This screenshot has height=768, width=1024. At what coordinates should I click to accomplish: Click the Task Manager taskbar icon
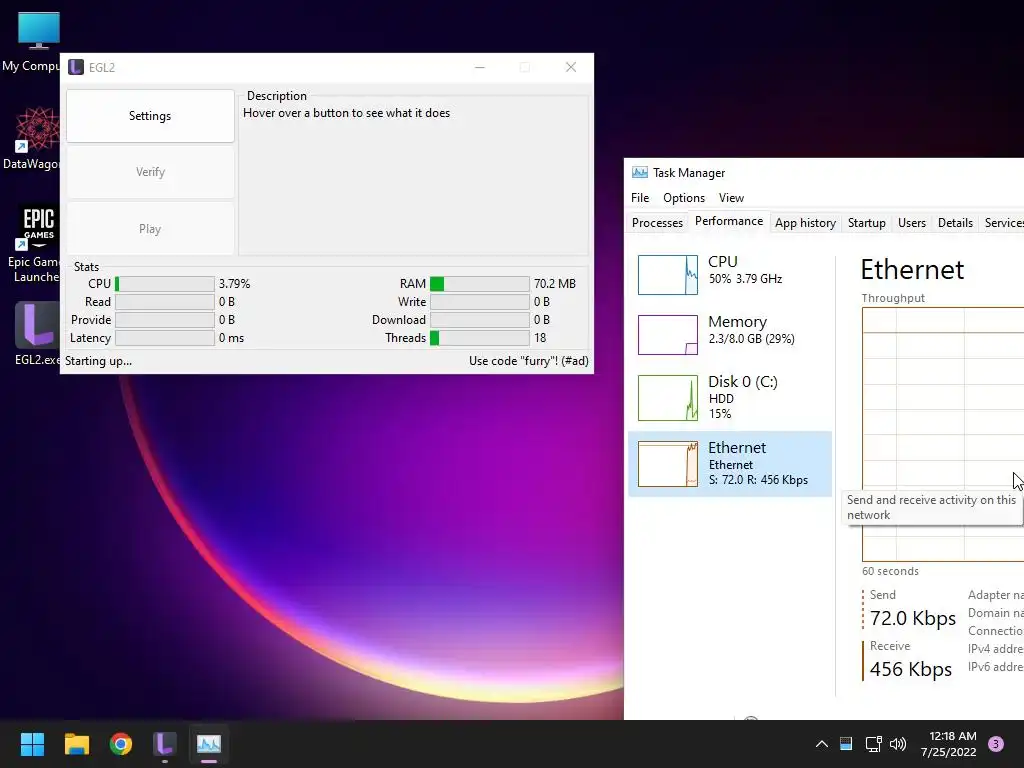pos(209,744)
